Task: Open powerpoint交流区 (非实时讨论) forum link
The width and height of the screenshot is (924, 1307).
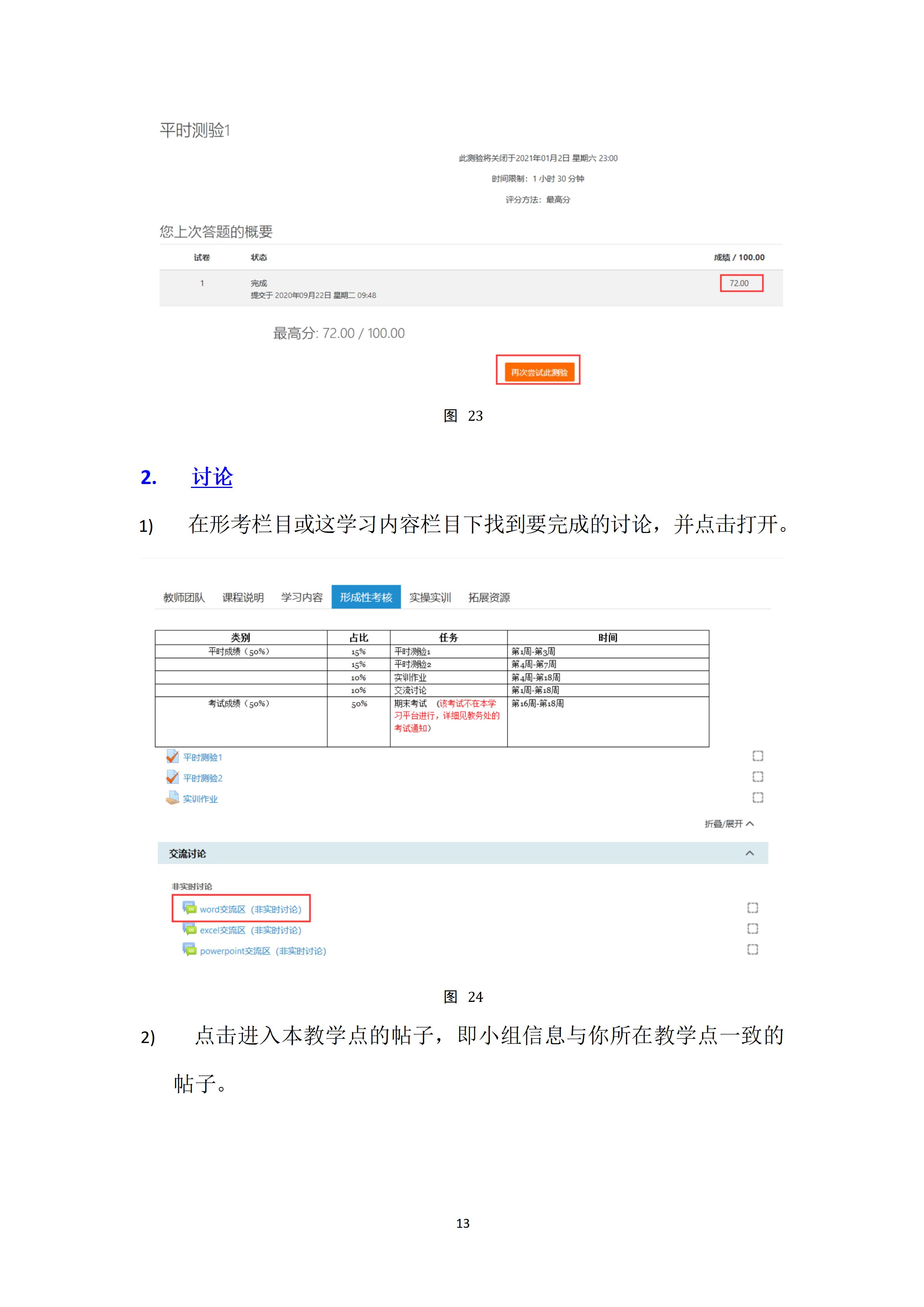Action: click(x=263, y=951)
